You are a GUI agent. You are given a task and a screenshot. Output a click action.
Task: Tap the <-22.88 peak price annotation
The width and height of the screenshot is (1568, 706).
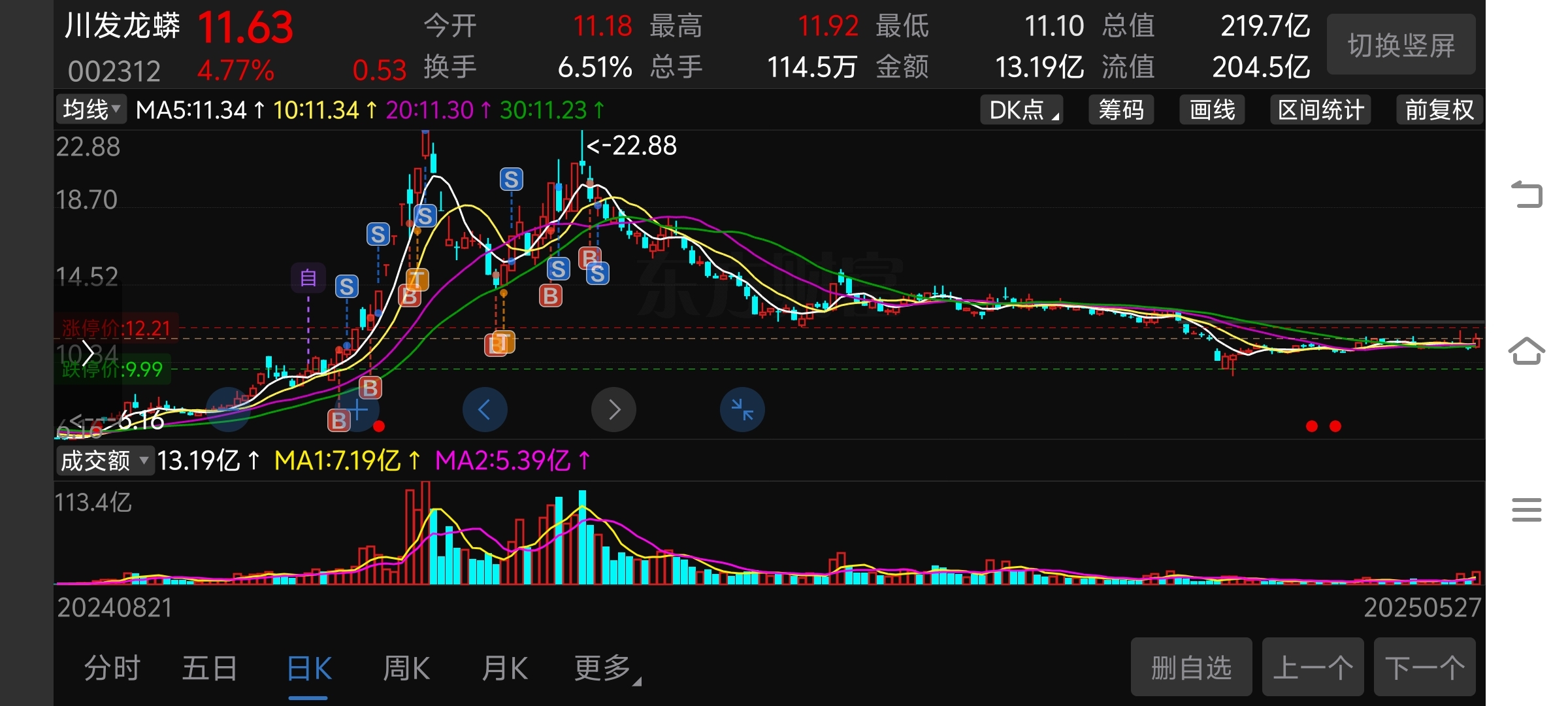pos(632,146)
